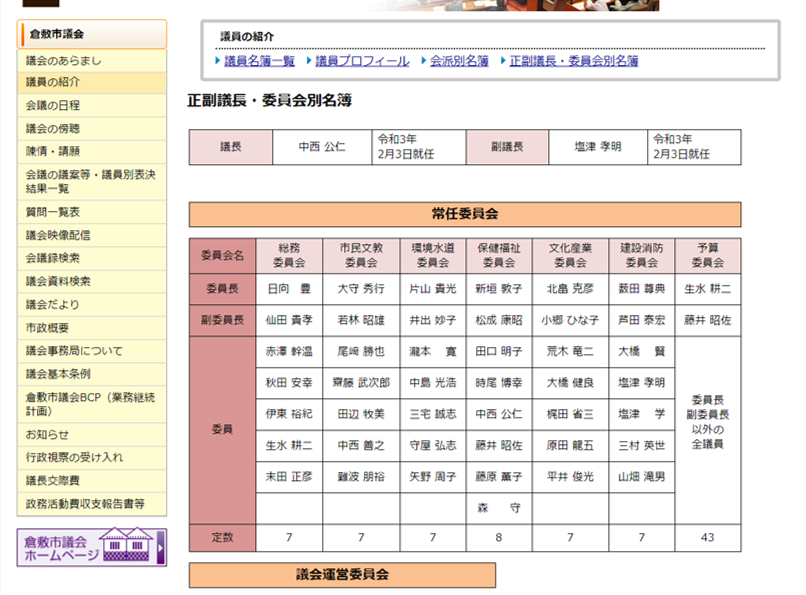This screenshot has height=595, width=806.
Task: Click the 倉敷市議会 sidebar header
Action: (92, 34)
